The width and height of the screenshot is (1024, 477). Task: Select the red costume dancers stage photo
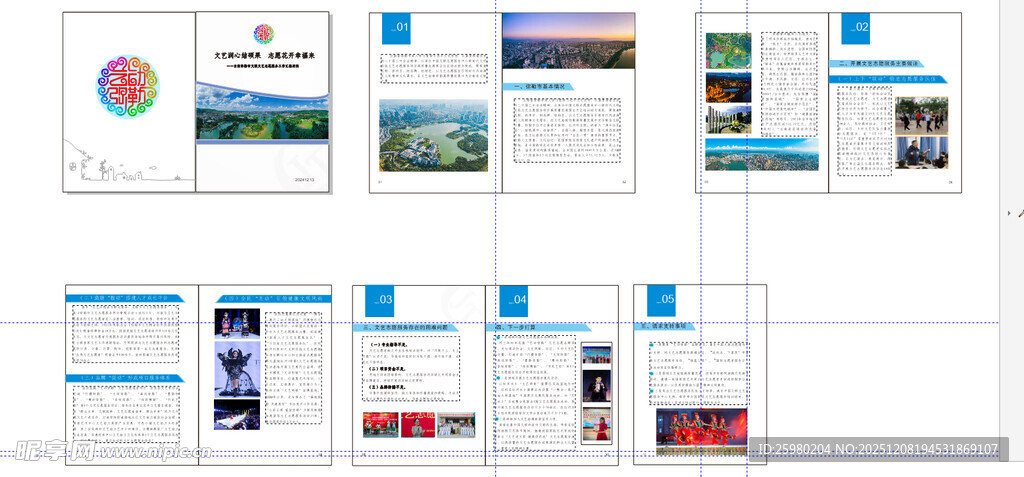tap(702, 432)
